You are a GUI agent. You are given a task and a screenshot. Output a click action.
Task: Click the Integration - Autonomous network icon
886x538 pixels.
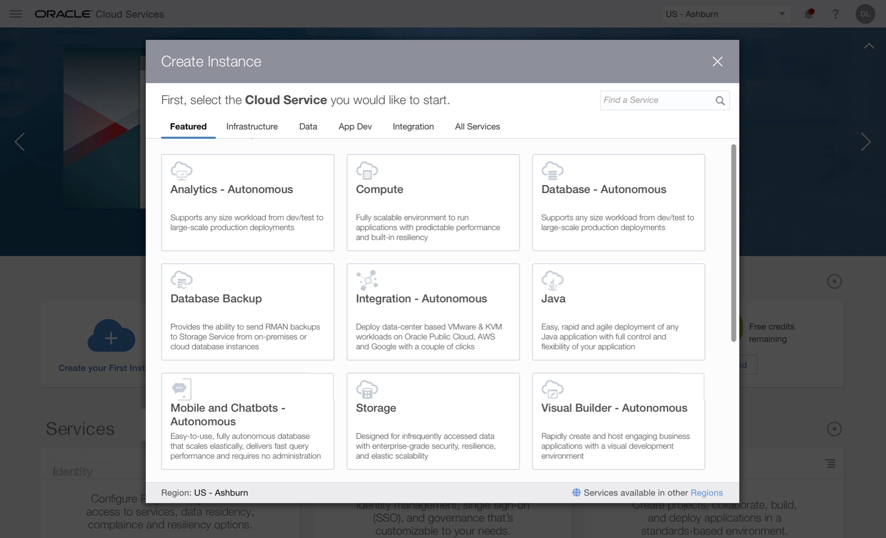point(367,280)
